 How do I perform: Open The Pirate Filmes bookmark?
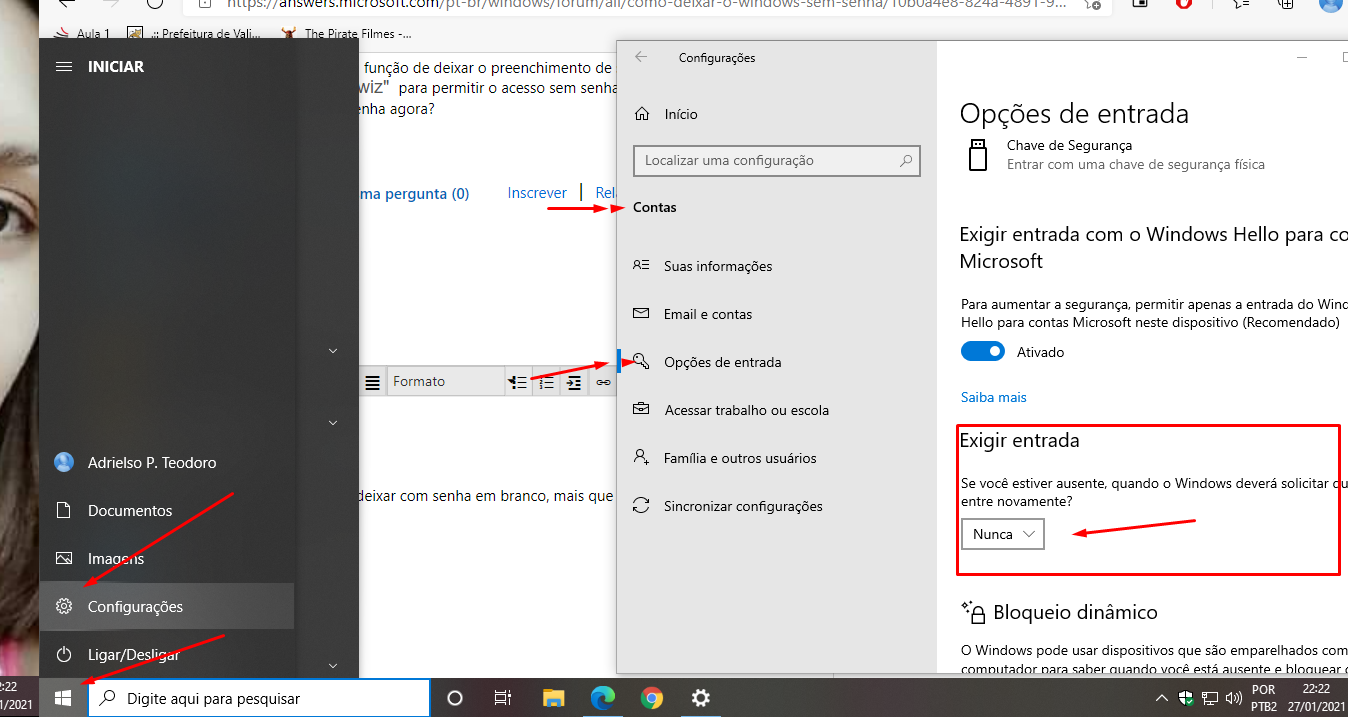pos(346,34)
